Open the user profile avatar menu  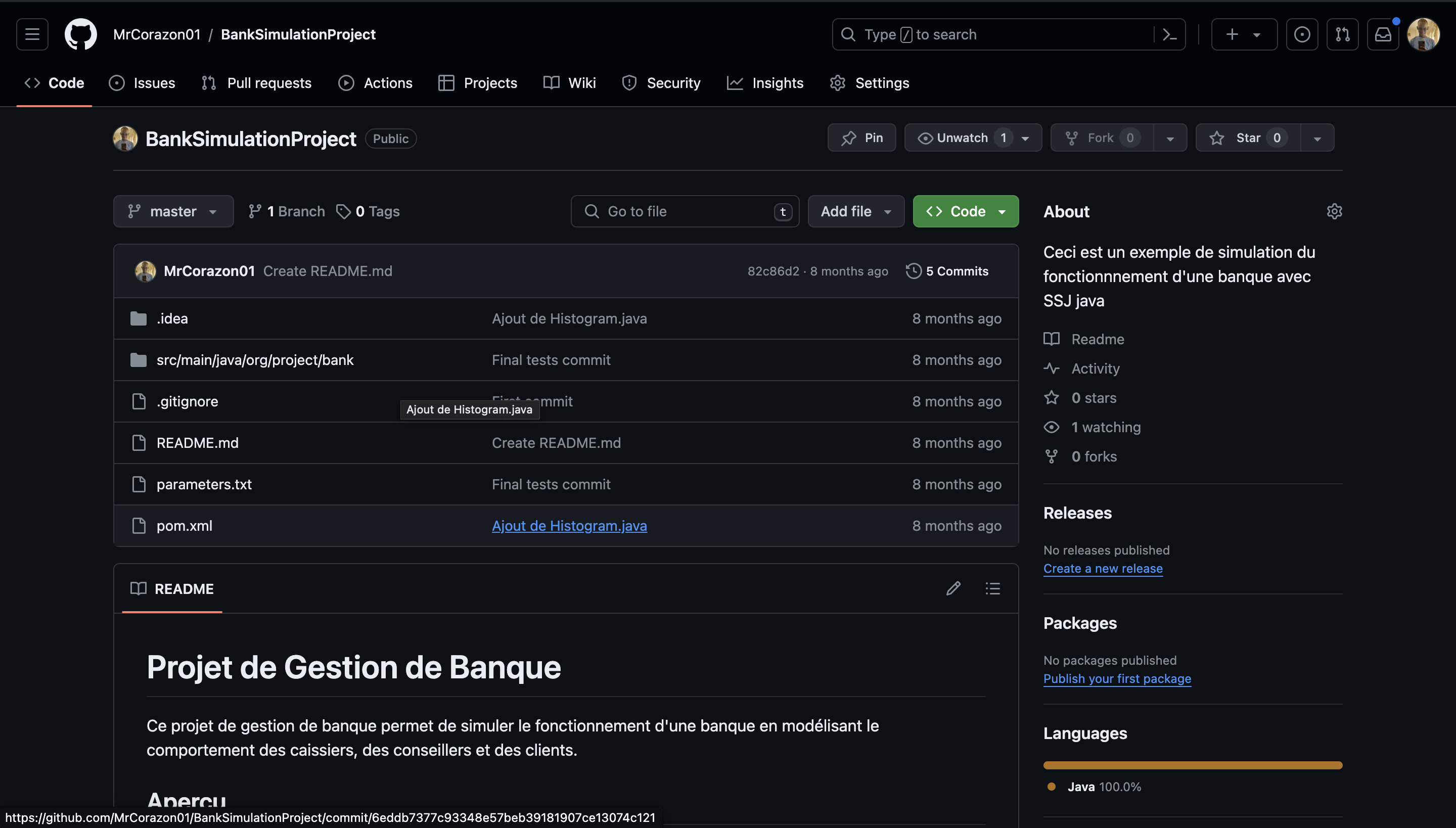pos(1423,35)
